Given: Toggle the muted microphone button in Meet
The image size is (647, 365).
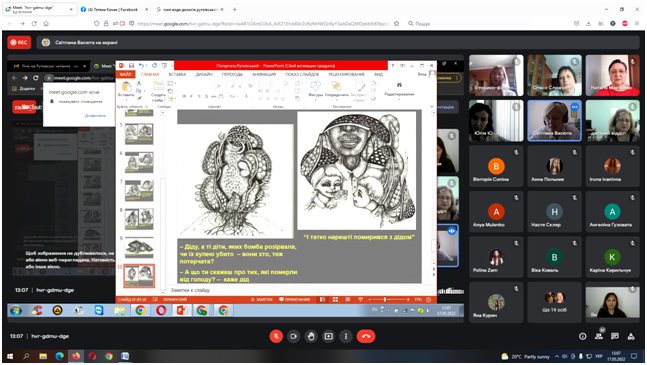Looking at the screenshot, I should [276, 336].
